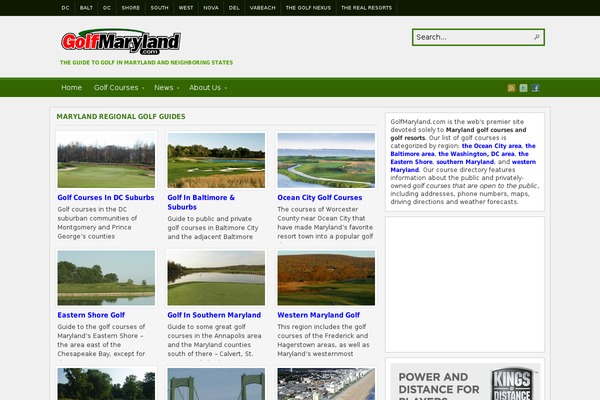Open the SOUTH top bar link
Image resolution: width=600 pixels, height=400 pixels.
[x=159, y=8]
